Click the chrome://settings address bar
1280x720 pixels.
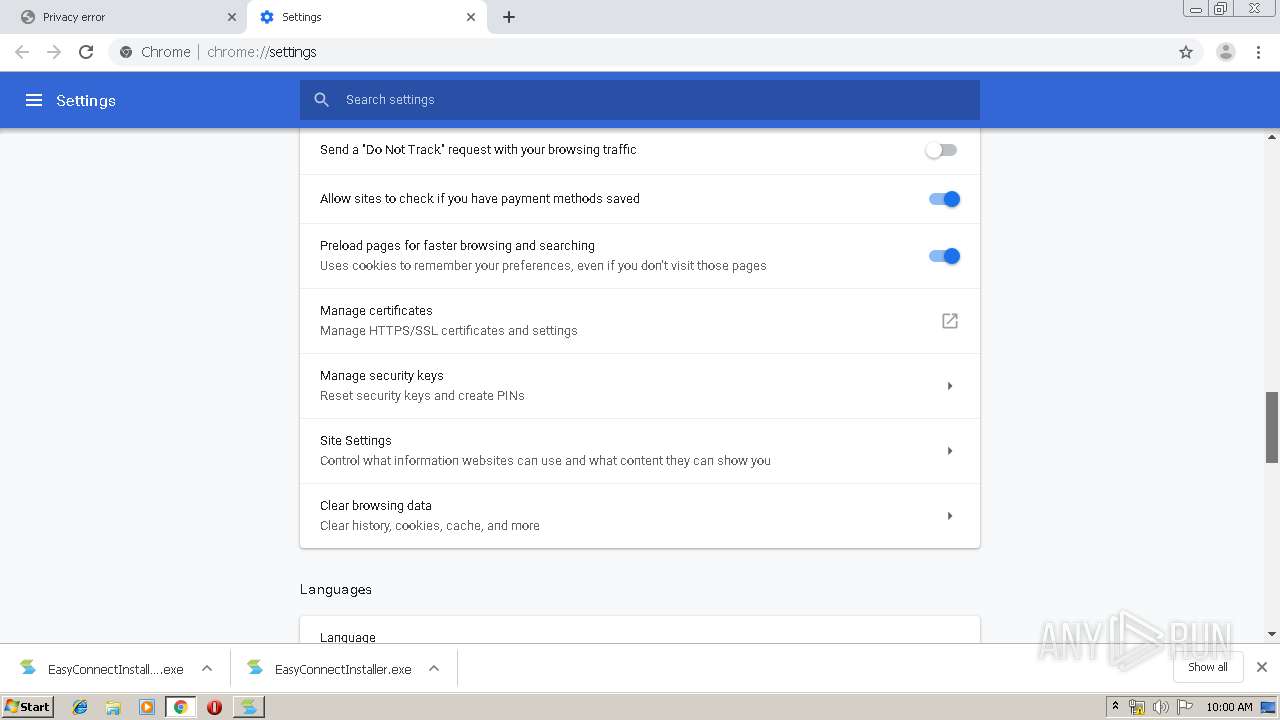pos(640,52)
